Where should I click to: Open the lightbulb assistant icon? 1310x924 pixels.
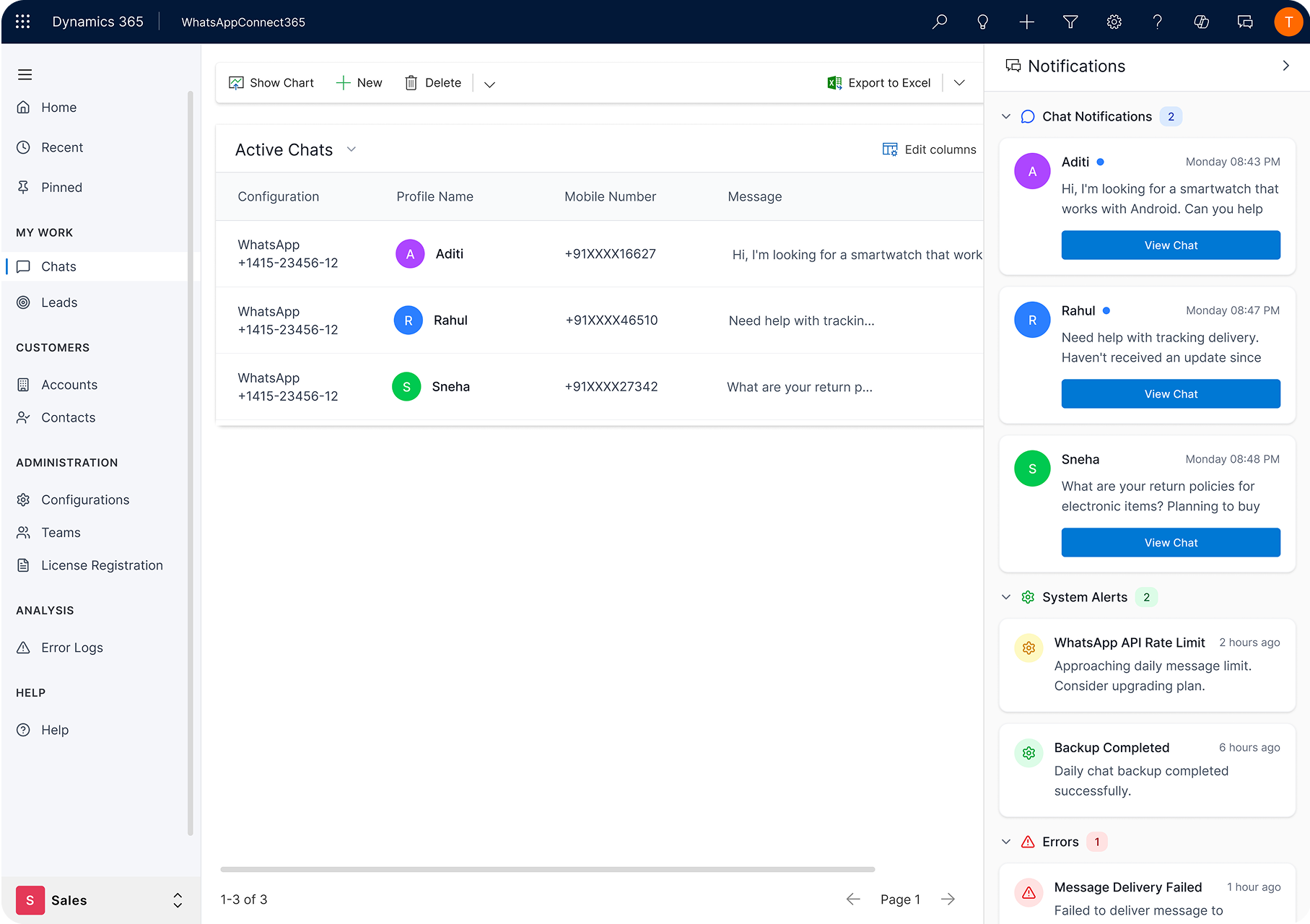(x=983, y=22)
